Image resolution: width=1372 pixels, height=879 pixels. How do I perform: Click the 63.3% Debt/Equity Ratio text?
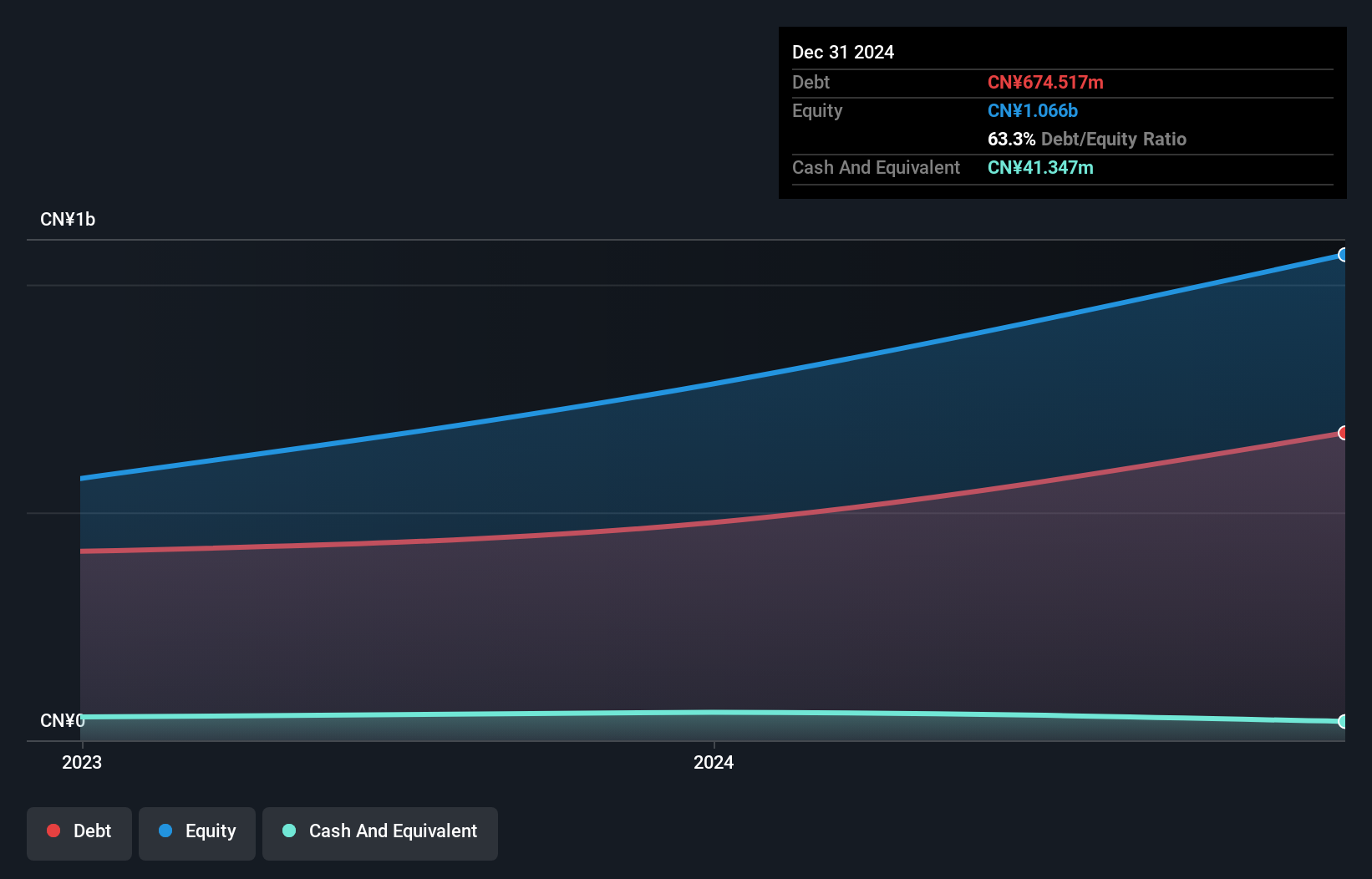(1086, 139)
